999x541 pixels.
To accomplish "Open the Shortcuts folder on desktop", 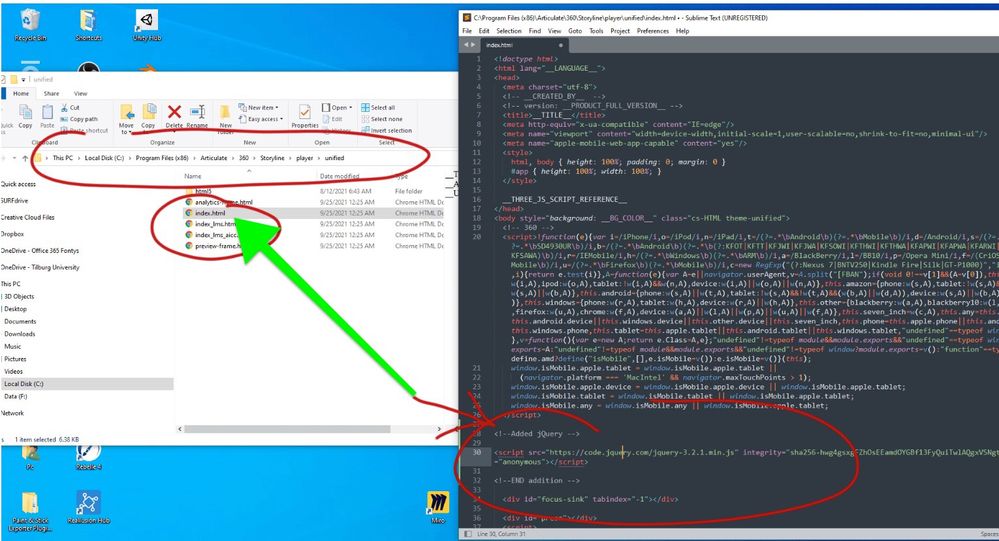I will tap(88, 25).
